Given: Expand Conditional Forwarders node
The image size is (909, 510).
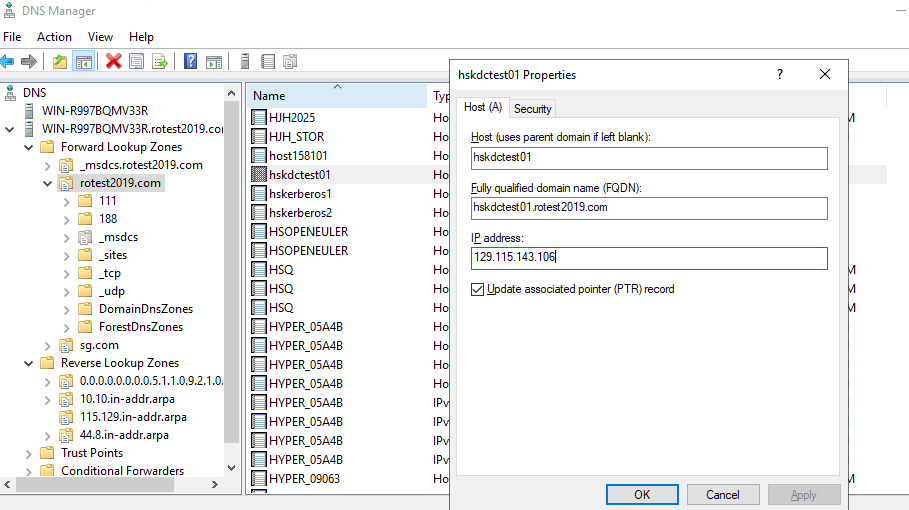Looking at the screenshot, I should (28, 471).
